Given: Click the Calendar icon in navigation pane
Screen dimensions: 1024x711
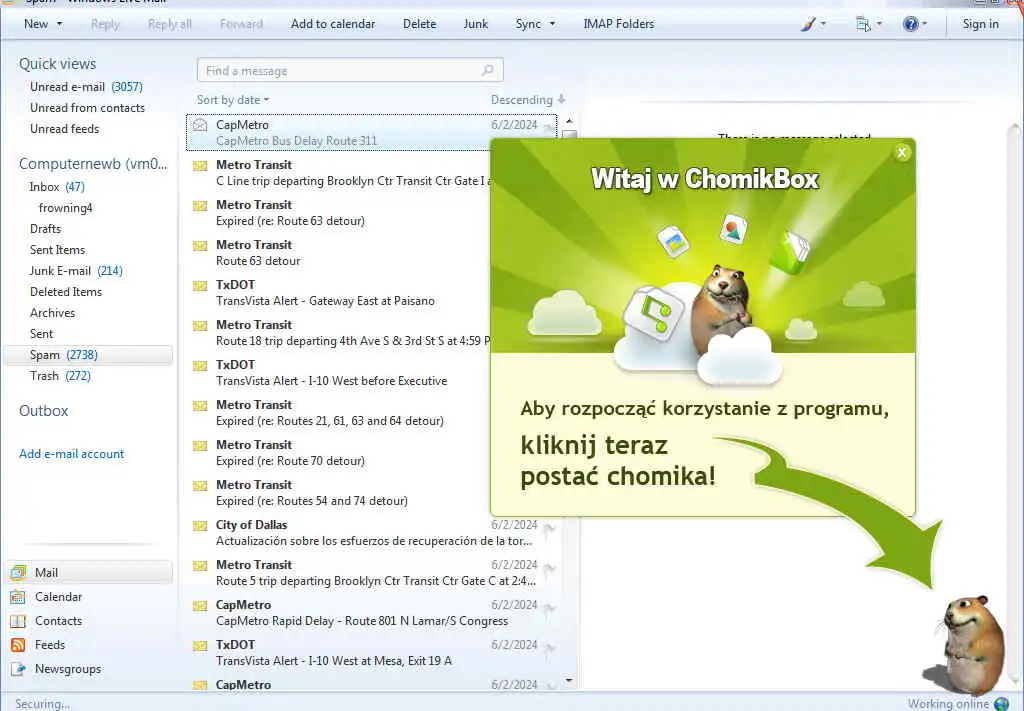Looking at the screenshot, I should pyautogui.click(x=18, y=597).
